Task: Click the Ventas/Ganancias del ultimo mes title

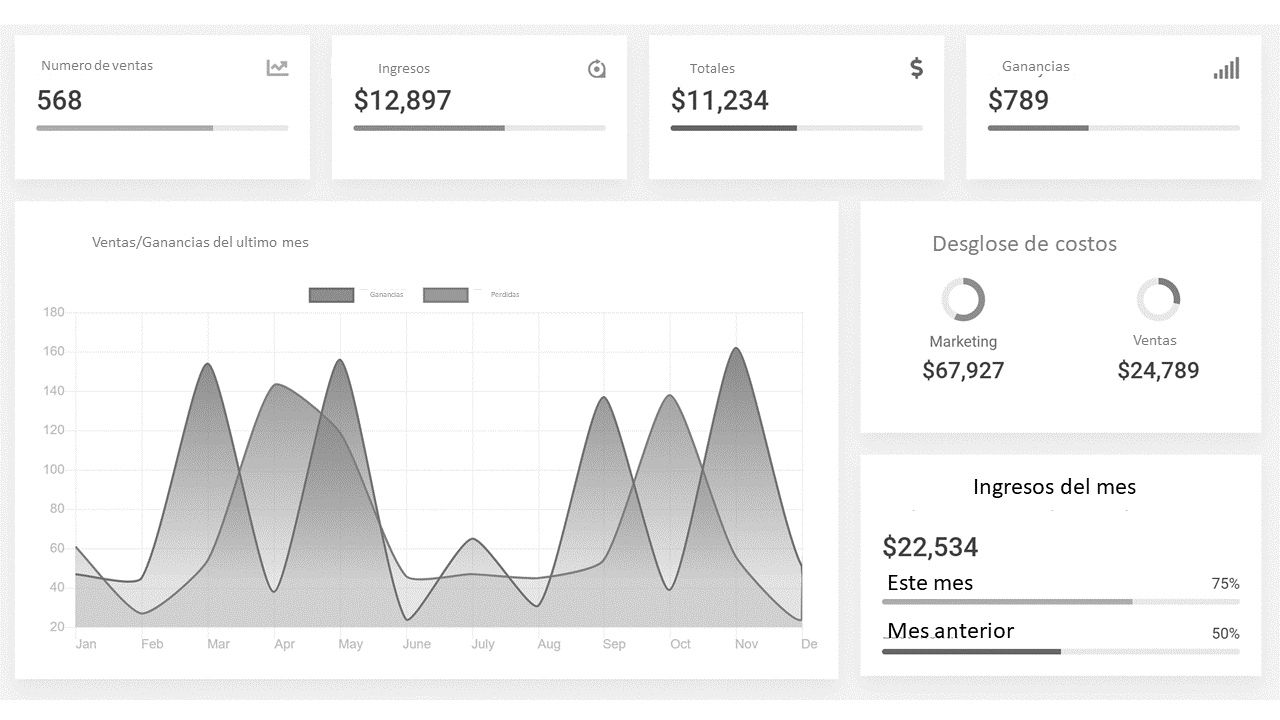Action: coord(200,242)
